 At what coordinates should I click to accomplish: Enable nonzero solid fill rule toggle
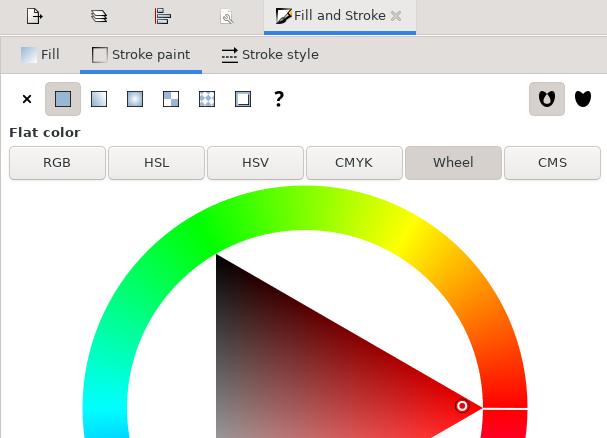(583, 99)
